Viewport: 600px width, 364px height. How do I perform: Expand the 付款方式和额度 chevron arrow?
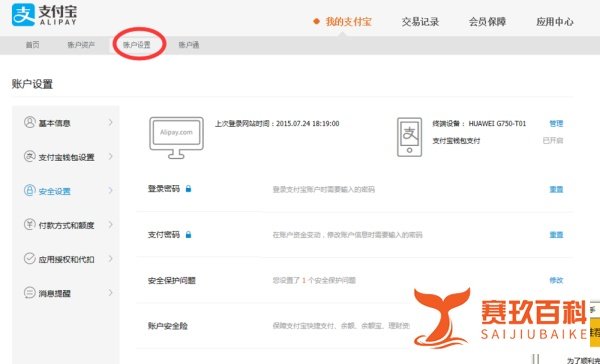[111, 225]
